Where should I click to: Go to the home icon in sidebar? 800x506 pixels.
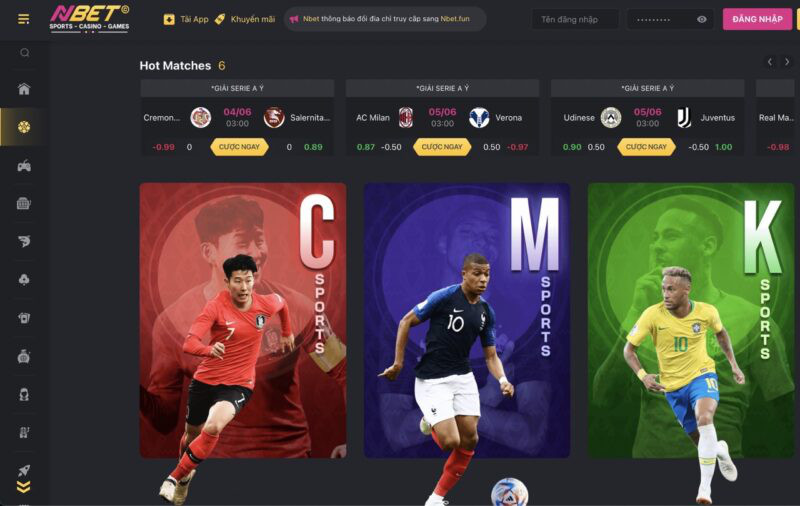pos(24,89)
